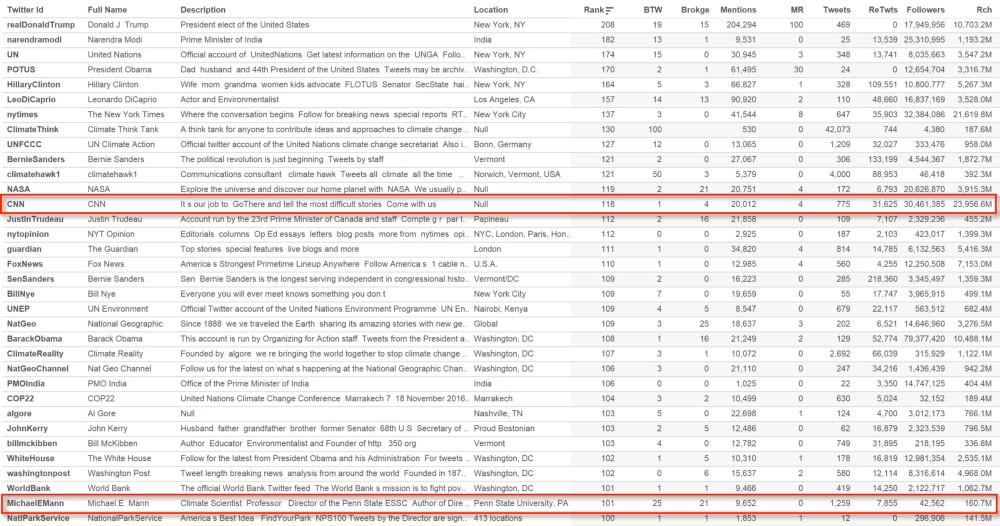Click the Brokge column header
The width and height of the screenshot is (1000, 526).
695,10
